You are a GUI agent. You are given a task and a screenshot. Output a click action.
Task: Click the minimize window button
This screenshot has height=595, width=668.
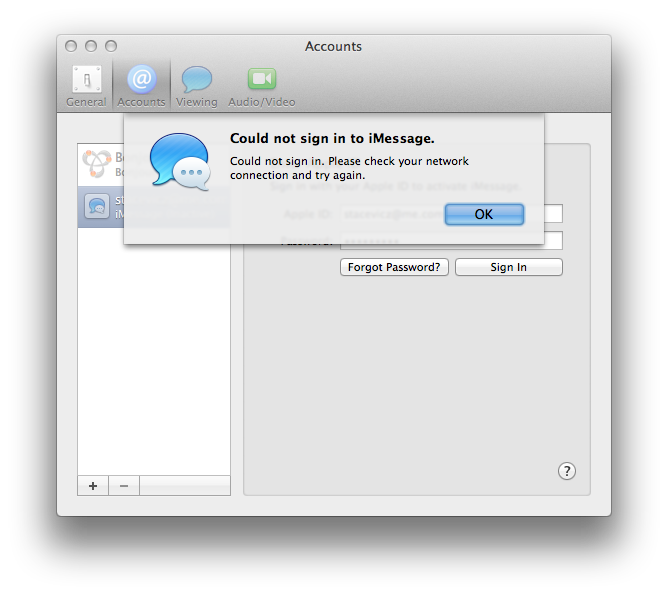point(91,46)
